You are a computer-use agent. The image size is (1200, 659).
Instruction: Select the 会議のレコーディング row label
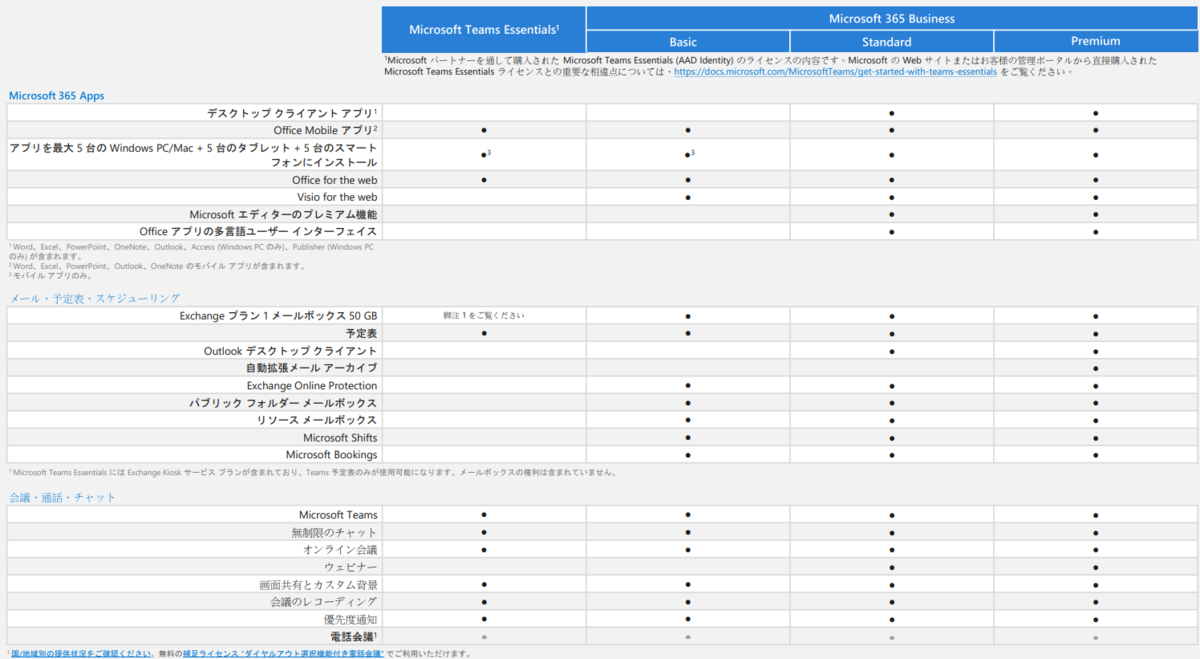point(323,601)
